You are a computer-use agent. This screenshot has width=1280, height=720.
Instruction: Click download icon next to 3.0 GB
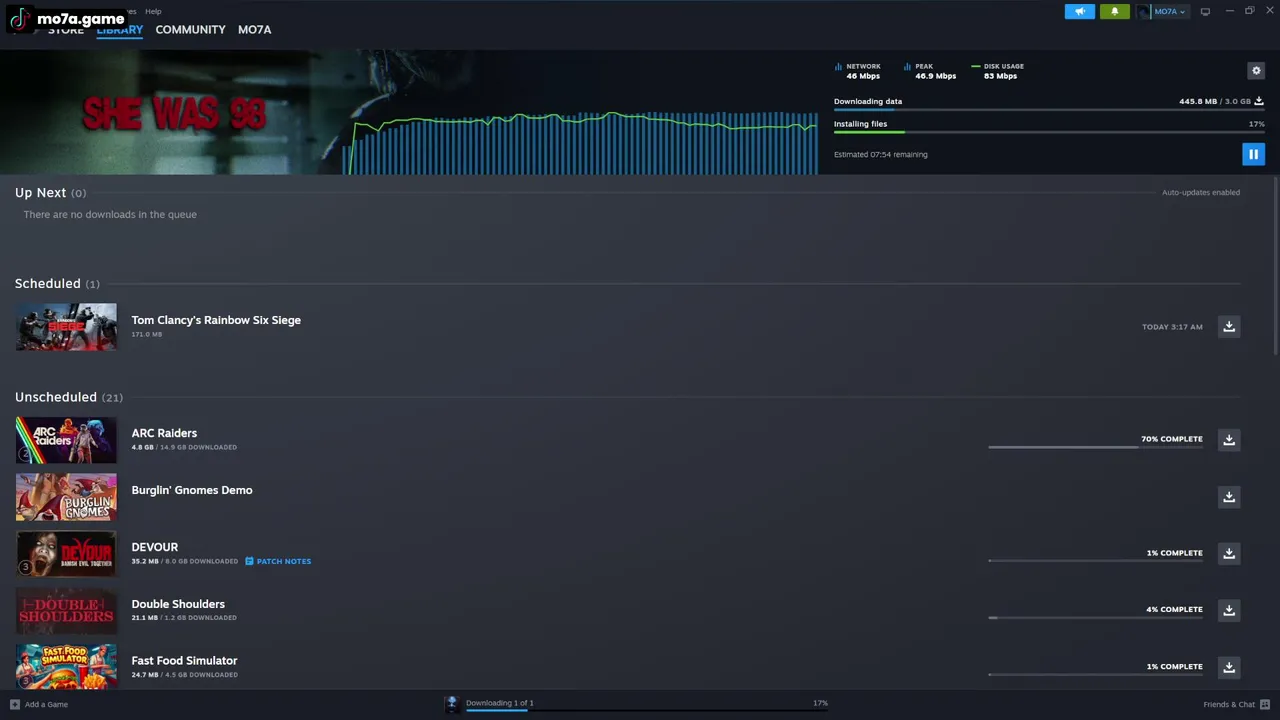[1259, 101]
